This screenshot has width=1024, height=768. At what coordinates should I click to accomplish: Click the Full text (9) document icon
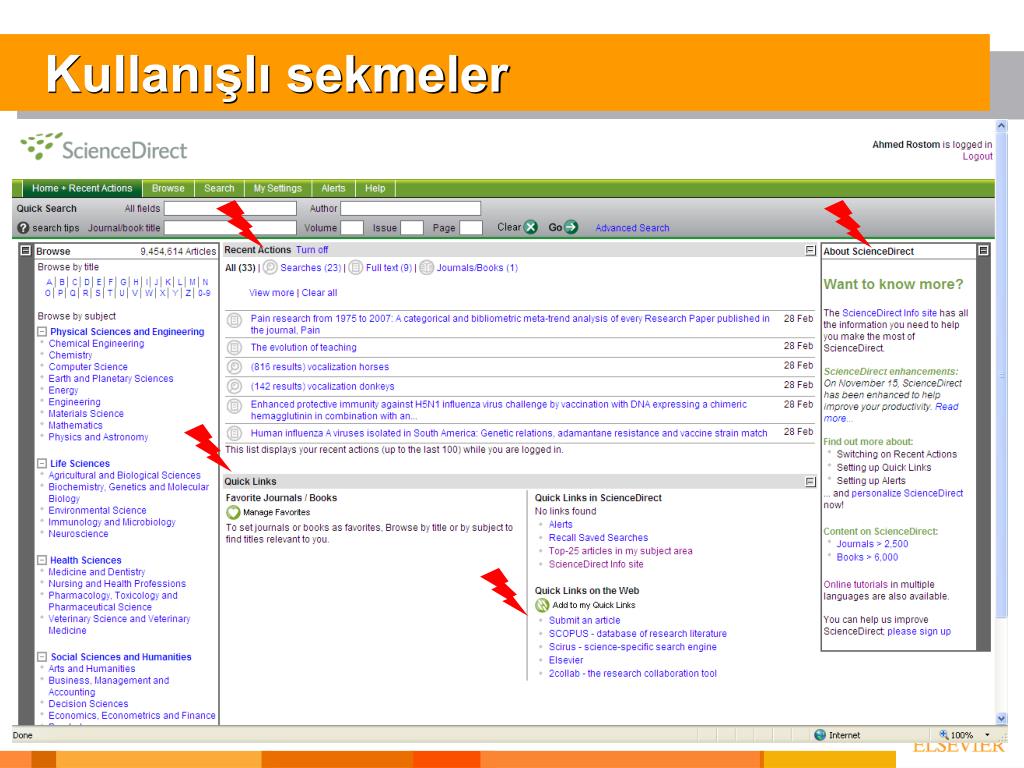[356, 268]
